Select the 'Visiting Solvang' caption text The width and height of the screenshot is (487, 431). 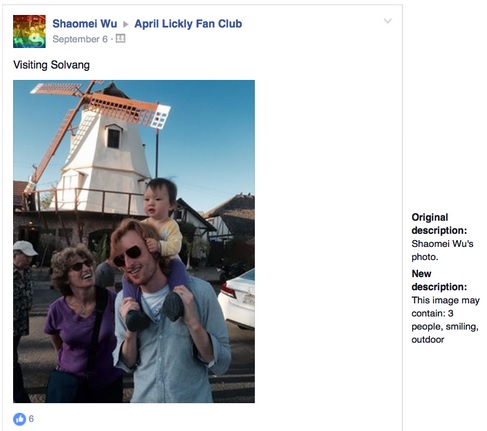tap(51, 65)
